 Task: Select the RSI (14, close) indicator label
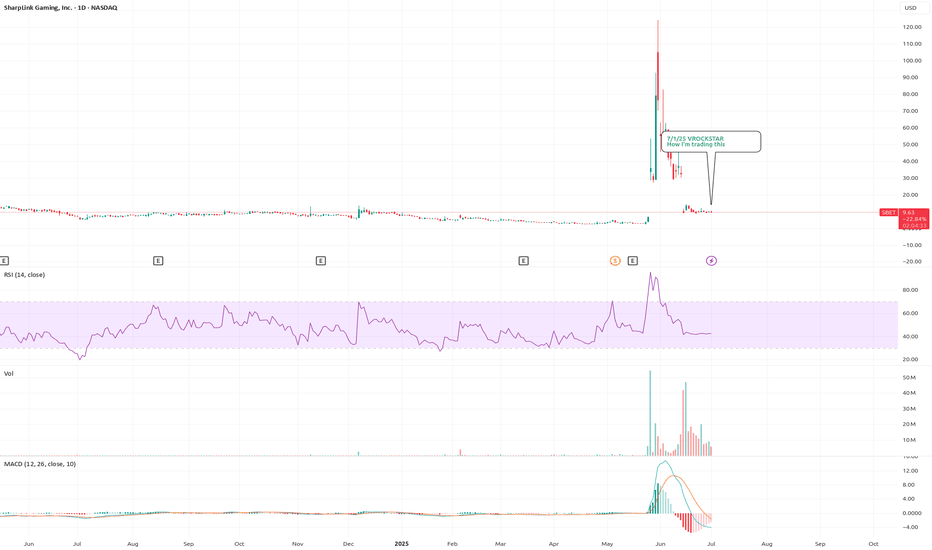[x=24, y=275]
